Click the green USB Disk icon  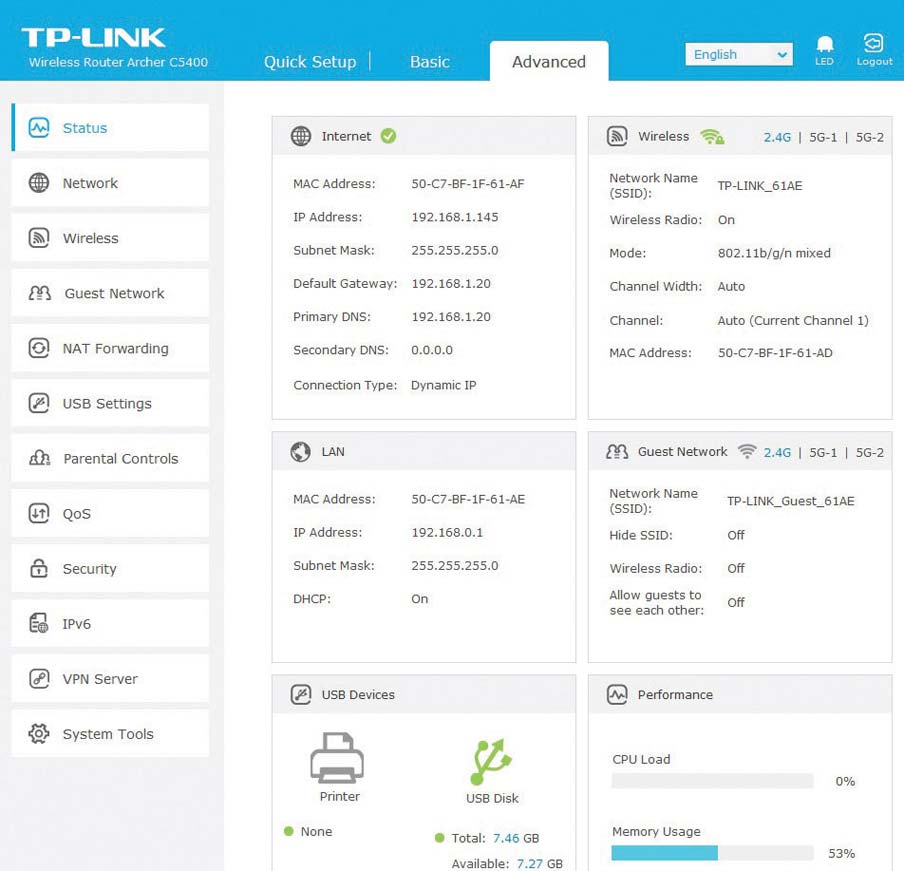point(491,761)
